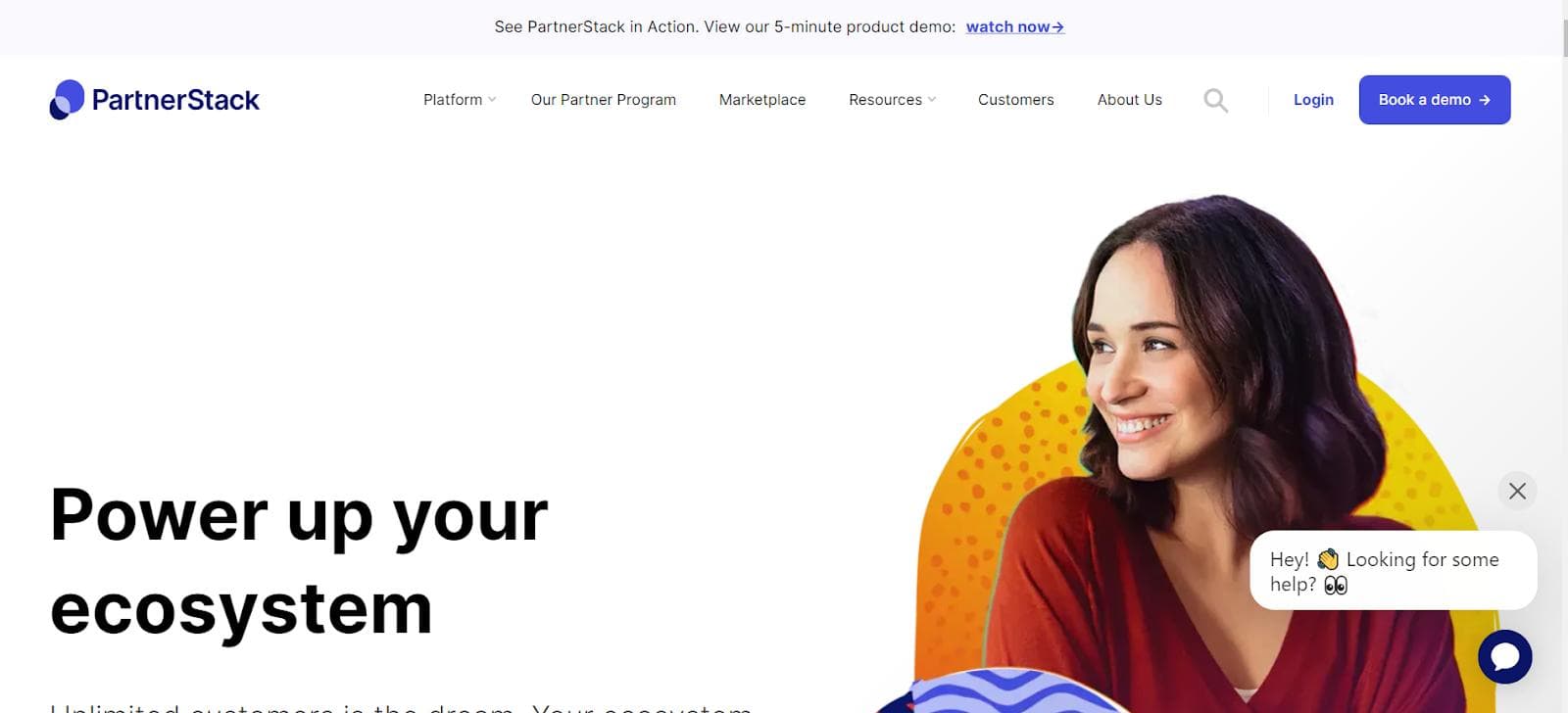
Task: Follow the watch now demo link
Action: click(1015, 27)
